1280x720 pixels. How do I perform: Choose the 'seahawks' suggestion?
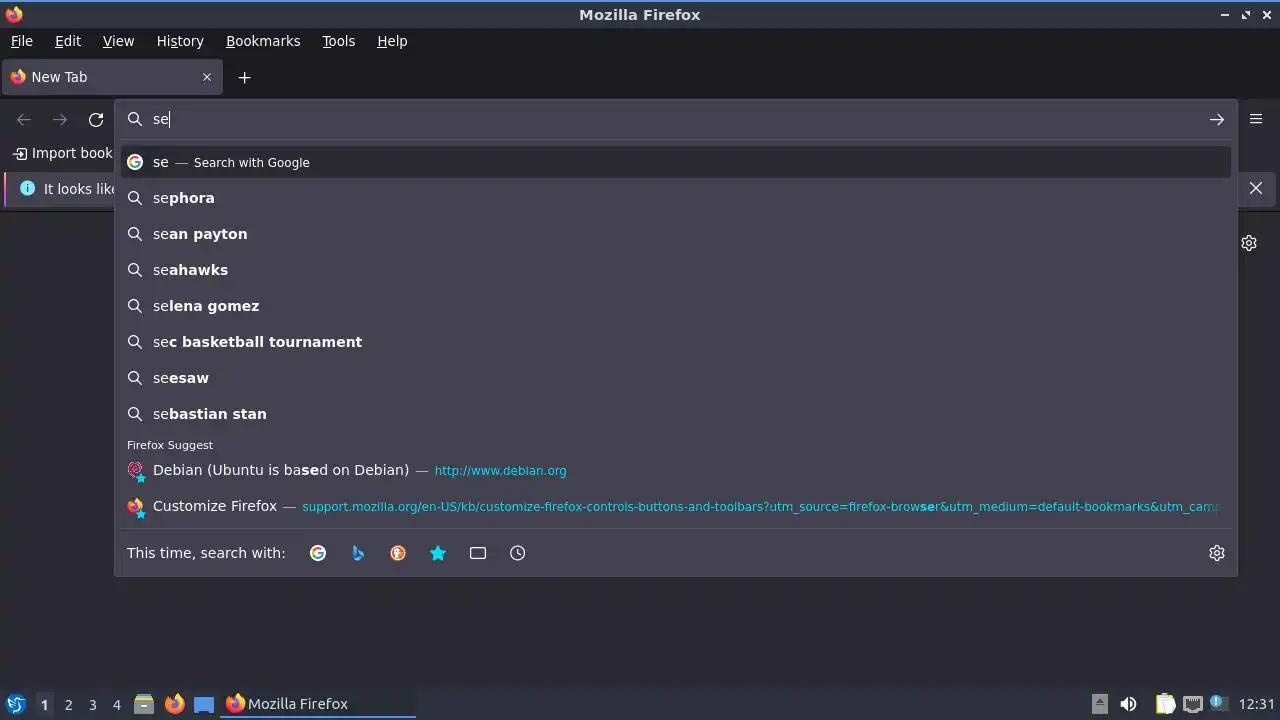[x=676, y=270]
